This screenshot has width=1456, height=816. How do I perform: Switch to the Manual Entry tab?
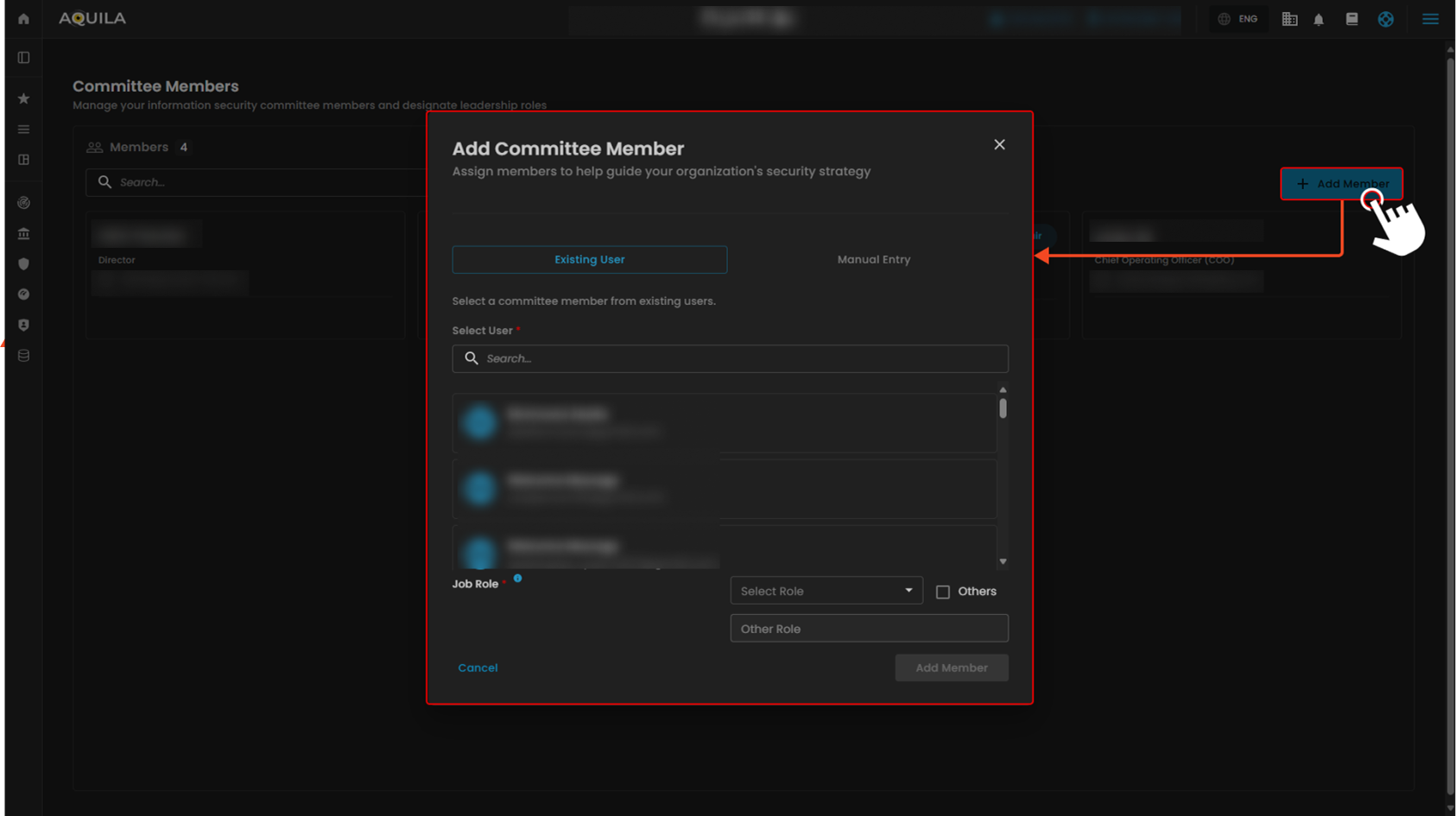coord(873,260)
